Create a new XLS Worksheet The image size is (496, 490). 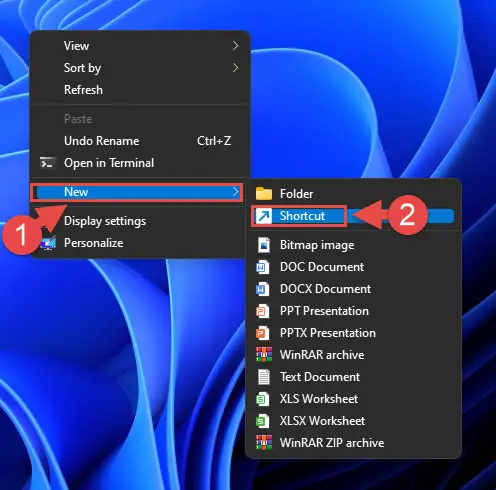(353, 399)
